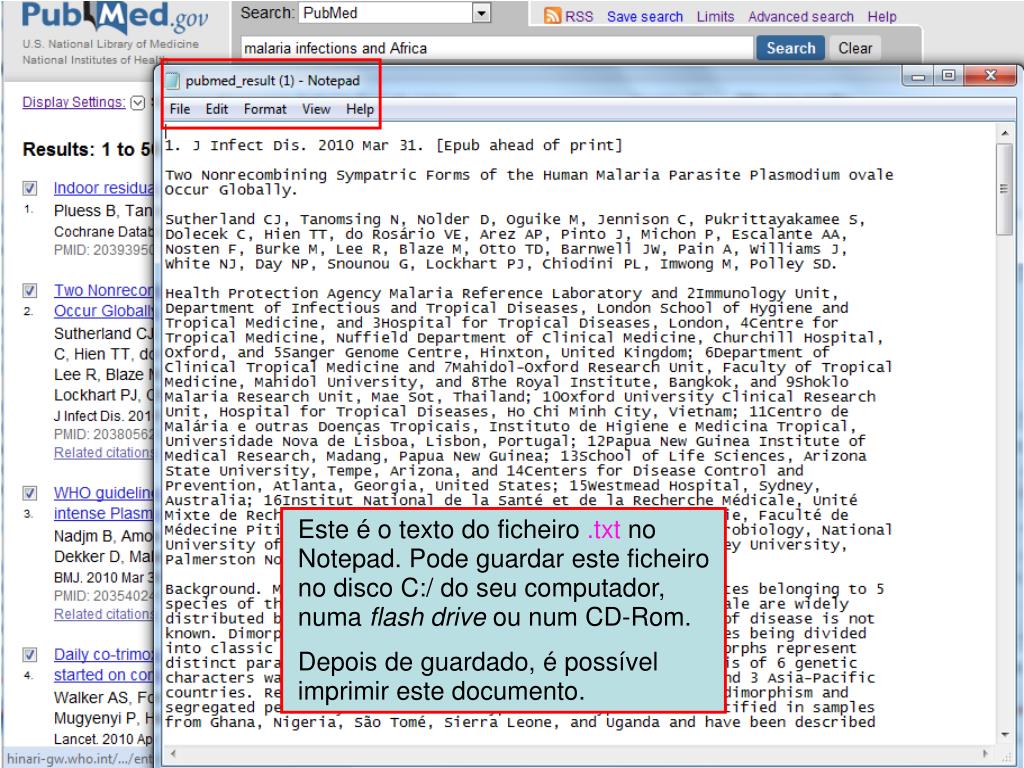Open the PubMed Help link
The height and width of the screenshot is (768, 1024).
point(882,17)
